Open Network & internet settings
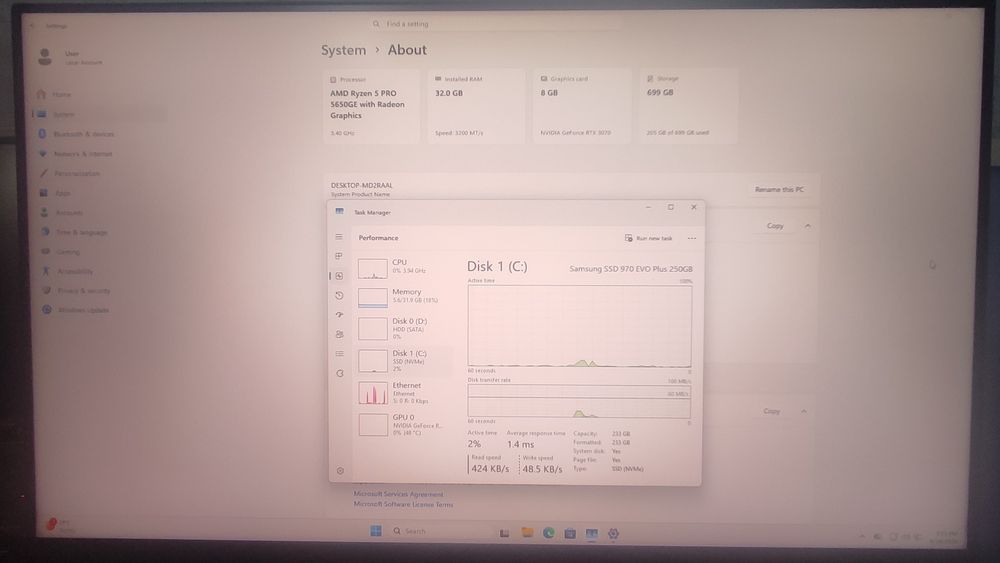 [99, 154]
